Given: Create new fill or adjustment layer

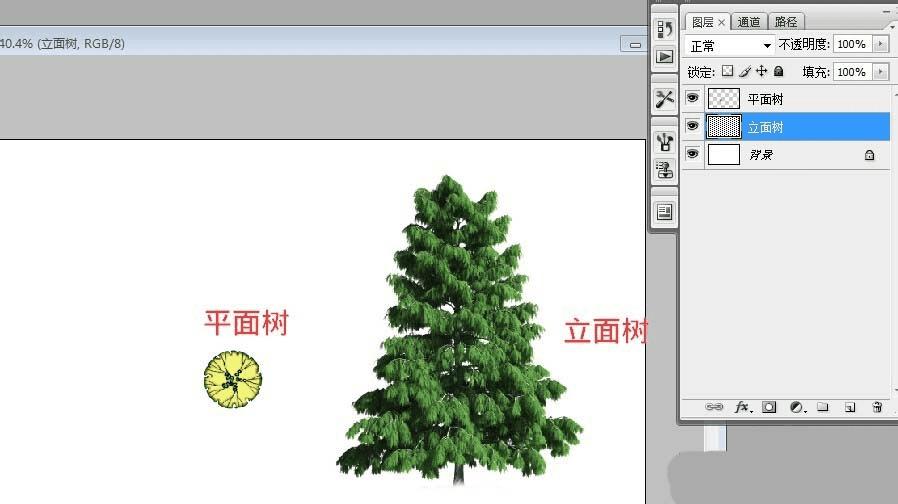Looking at the screenshot, I should (x=797, y=407).
